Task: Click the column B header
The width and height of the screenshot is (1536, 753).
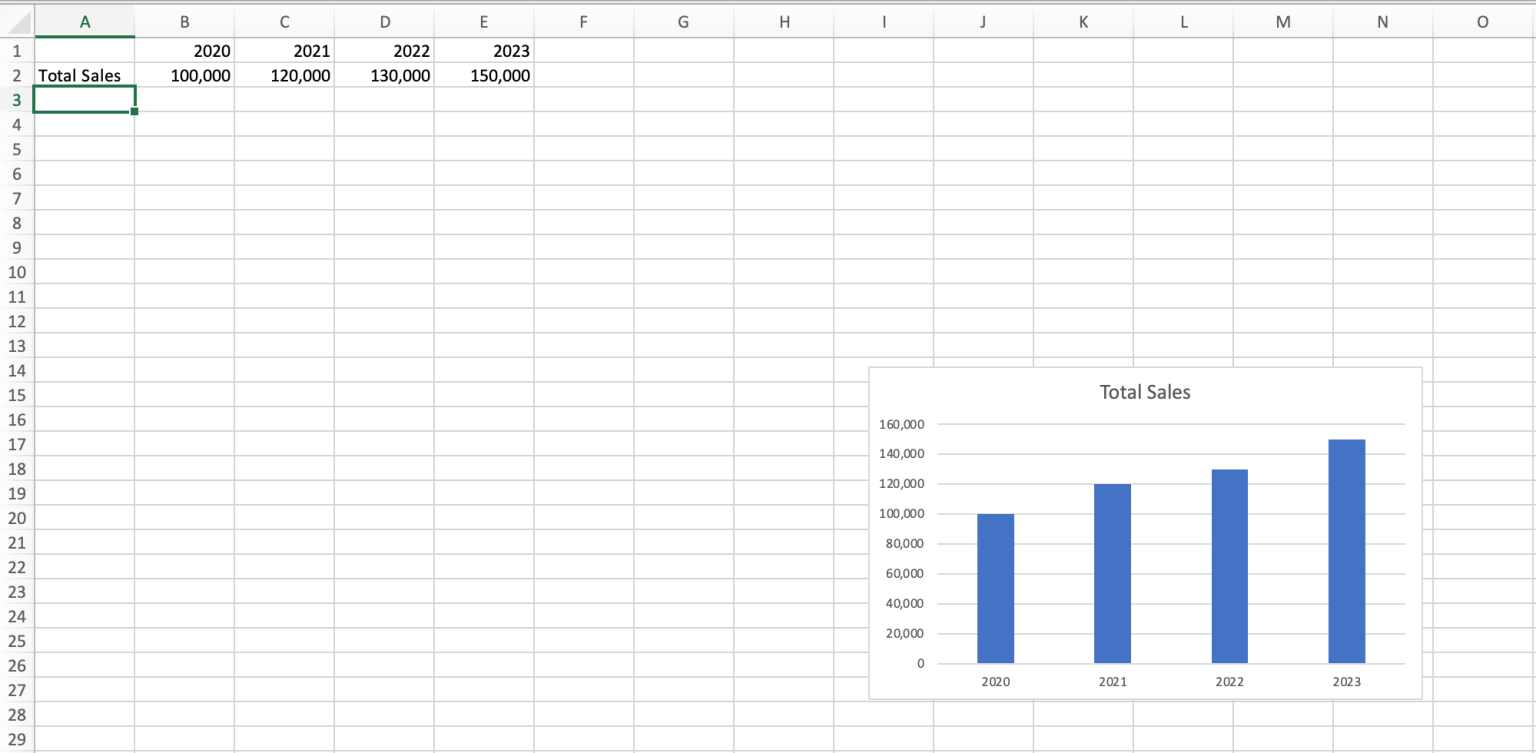Action: 184,20
